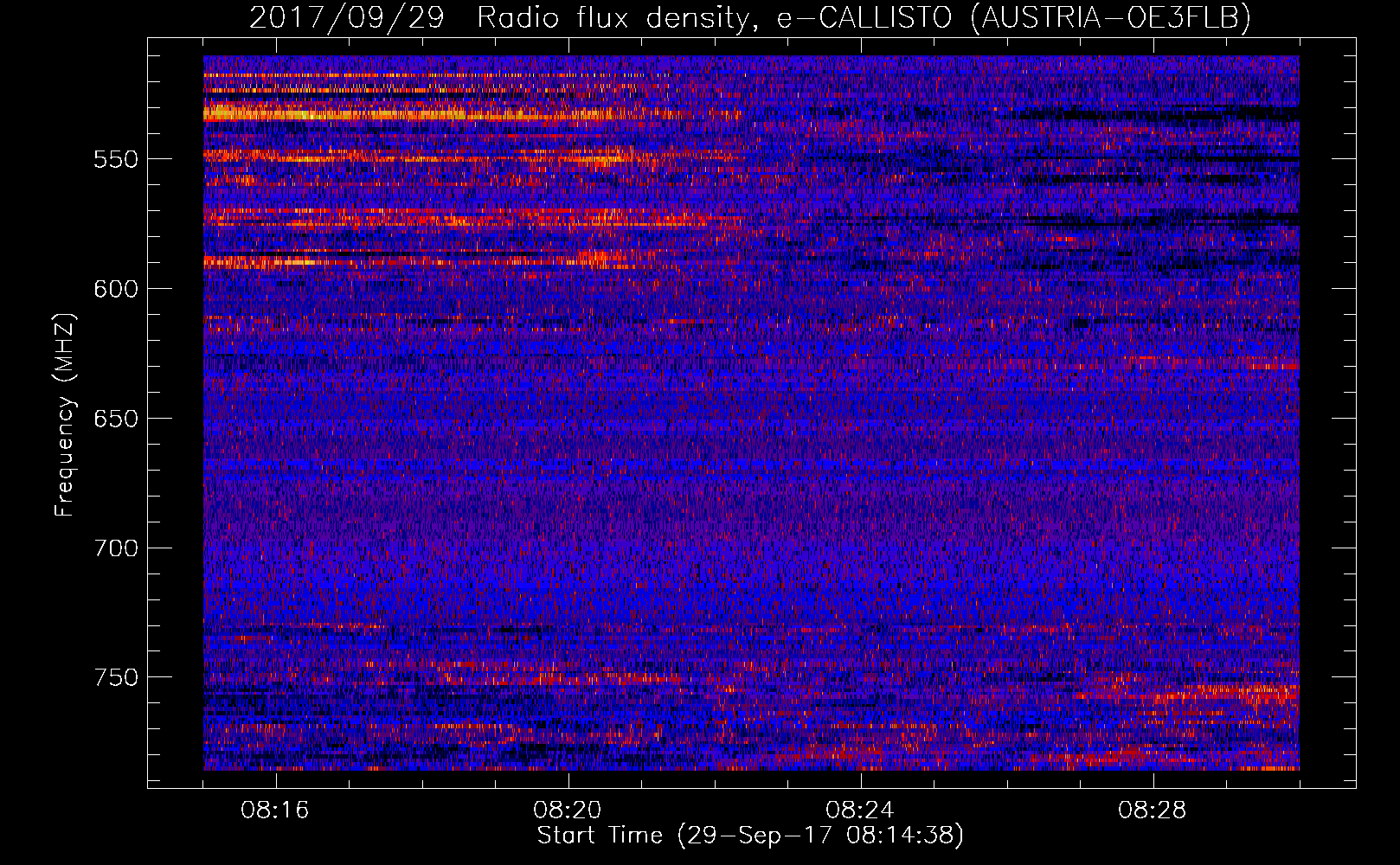This screenshot has width=1400, height=865.
Task: Click the 08:16 time tick label
Action: point(275,811)
